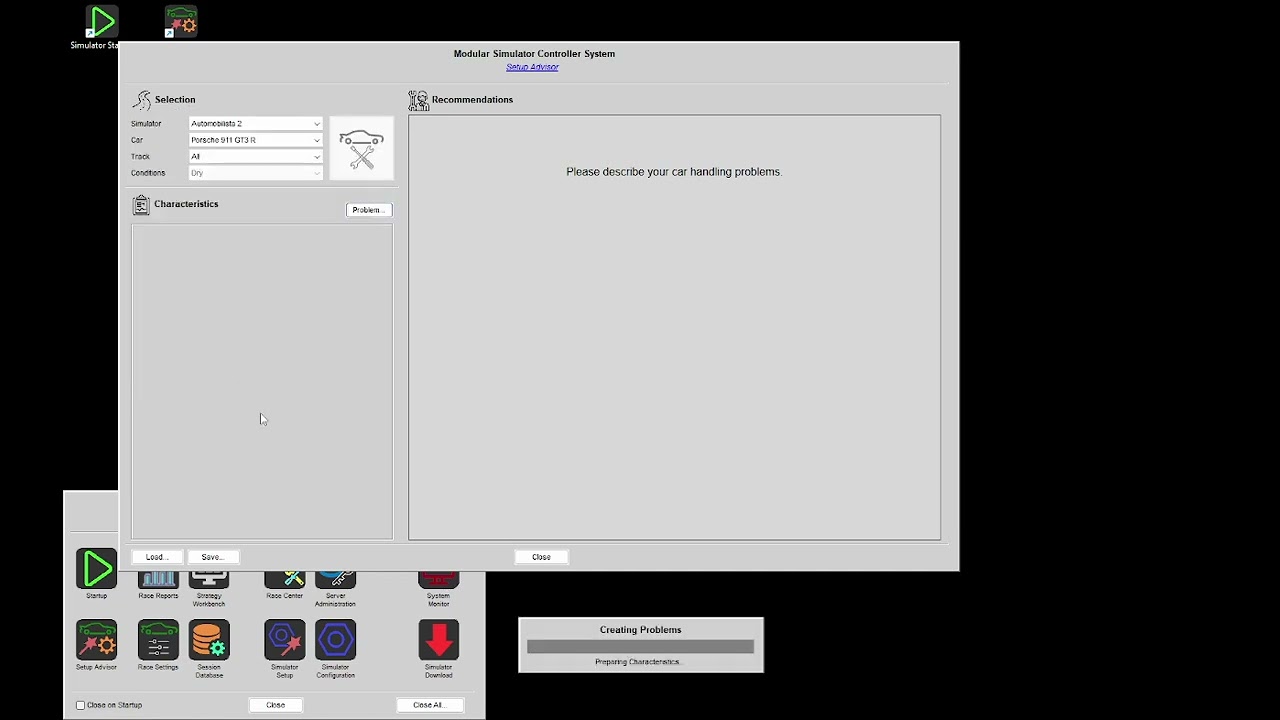Open Startup in the launcher window
This screenshot has height=720, width=1280.
(96, 569)
